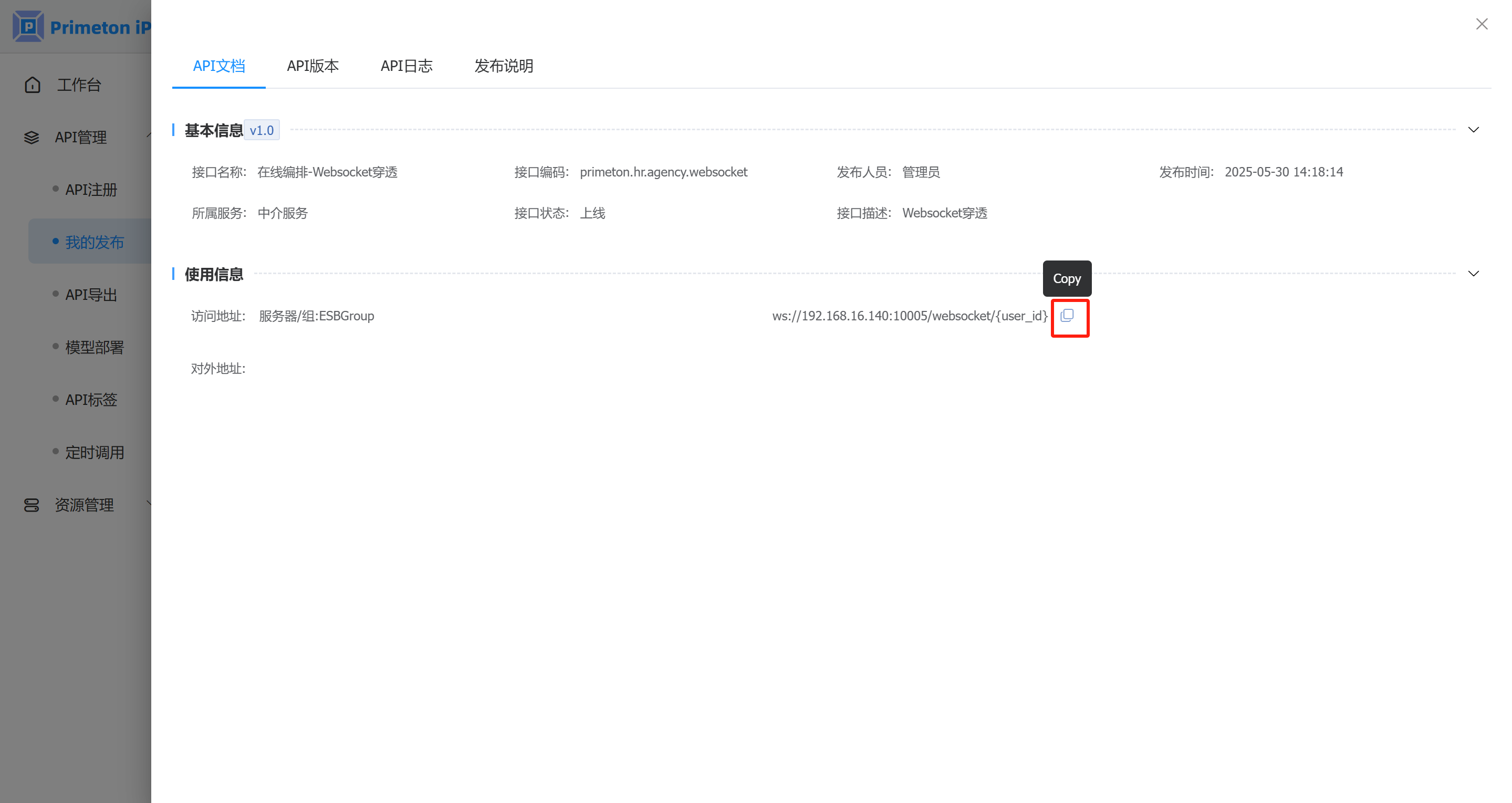Switch to the API版本 tab

tap(312, 66)
